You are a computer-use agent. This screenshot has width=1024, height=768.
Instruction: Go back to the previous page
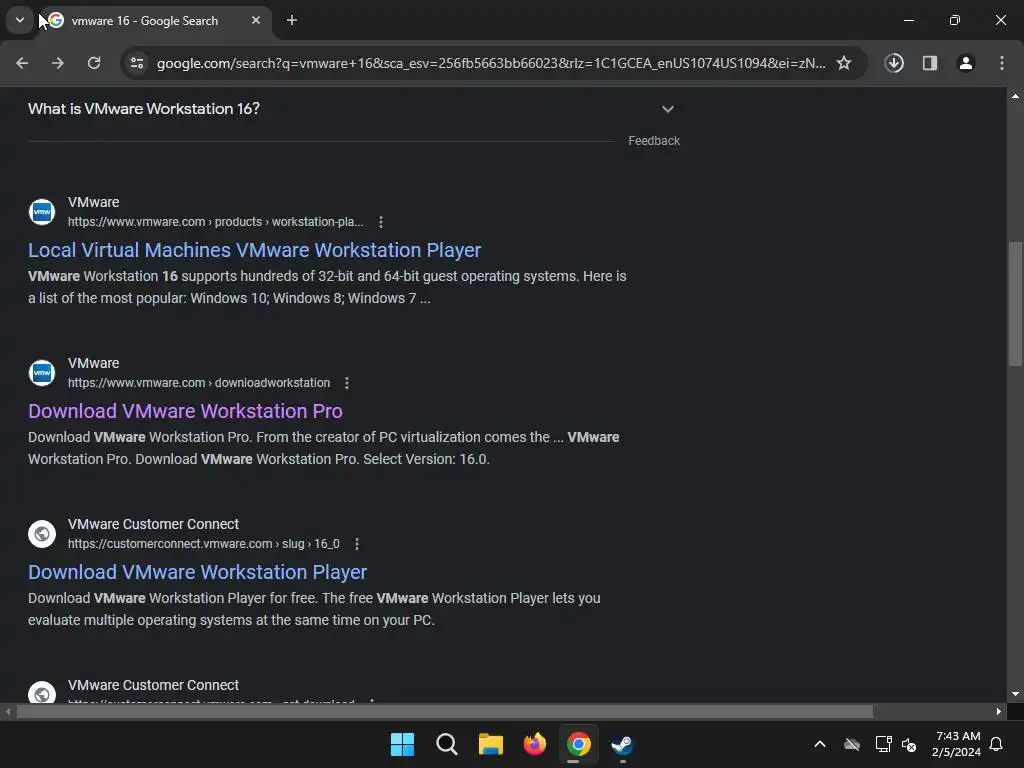(x=22, y=63)
